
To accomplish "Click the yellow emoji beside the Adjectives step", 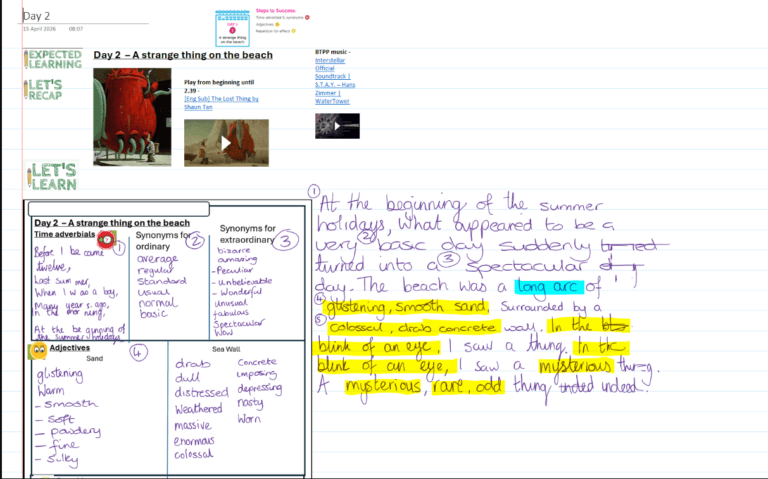I will [x=277, y=24].
